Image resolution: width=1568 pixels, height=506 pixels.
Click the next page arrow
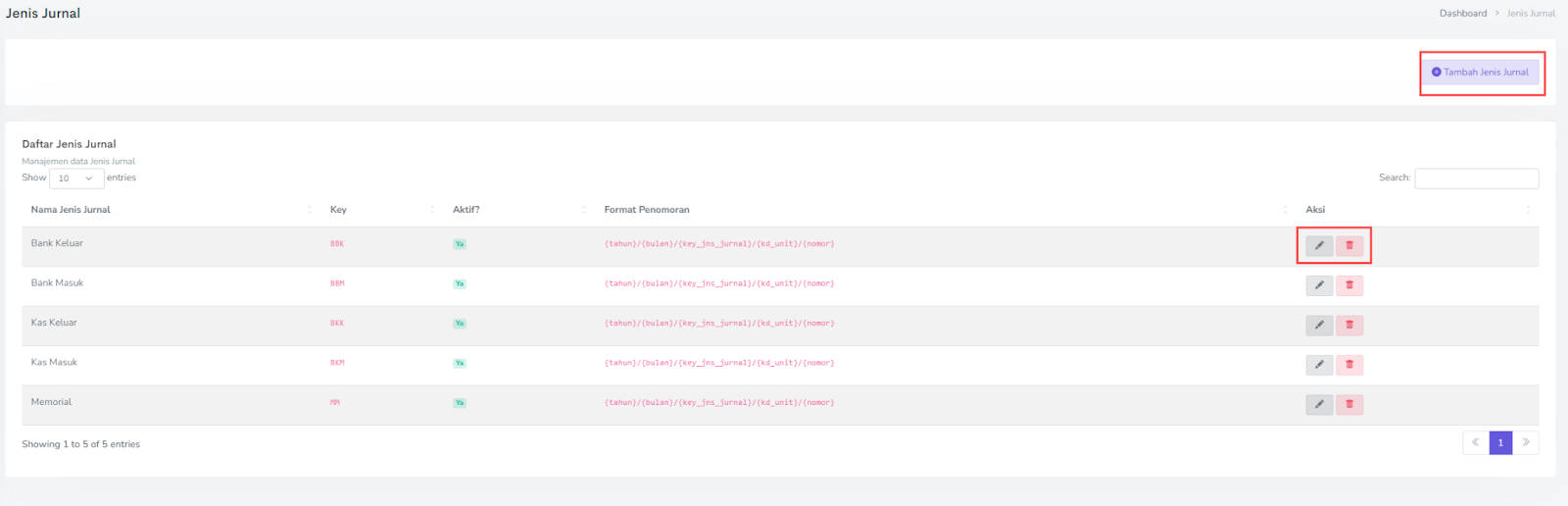point(1526,443)
